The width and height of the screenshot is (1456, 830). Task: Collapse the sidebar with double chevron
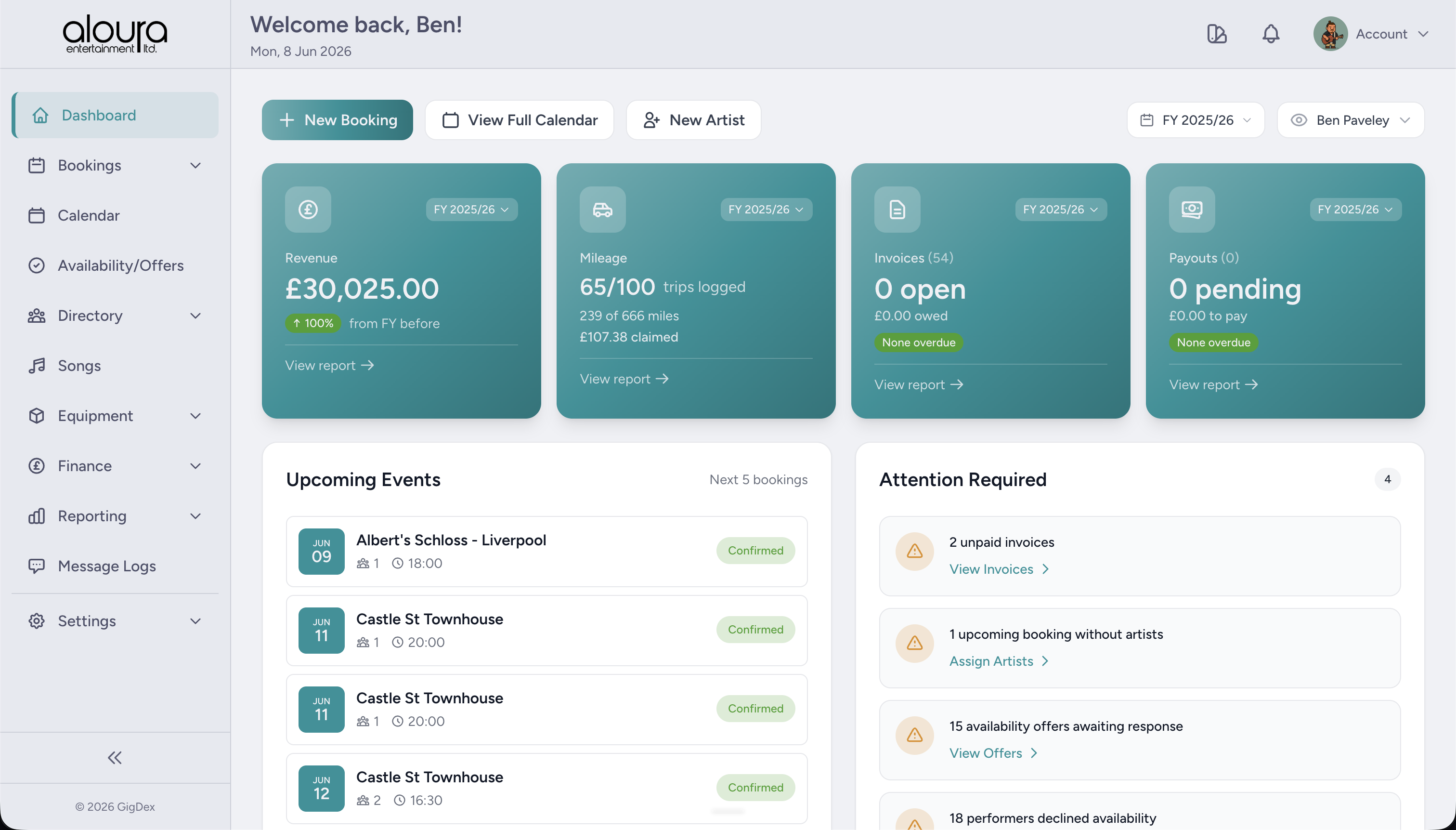coord(115,758)
